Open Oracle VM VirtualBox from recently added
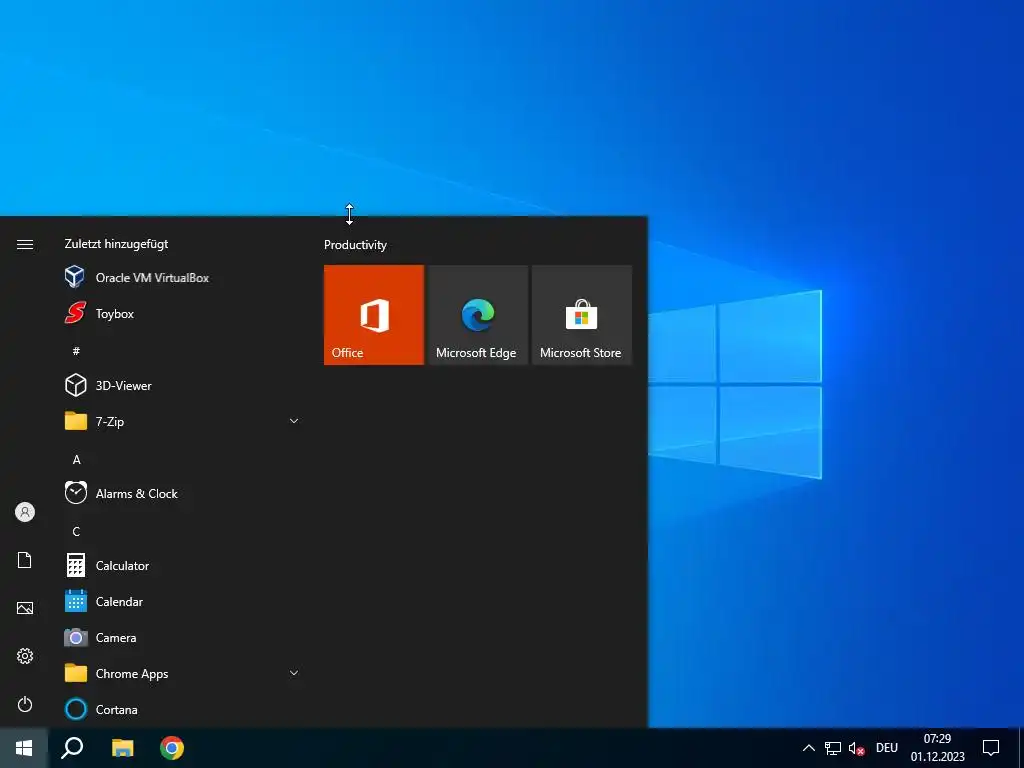 [182, 278]
